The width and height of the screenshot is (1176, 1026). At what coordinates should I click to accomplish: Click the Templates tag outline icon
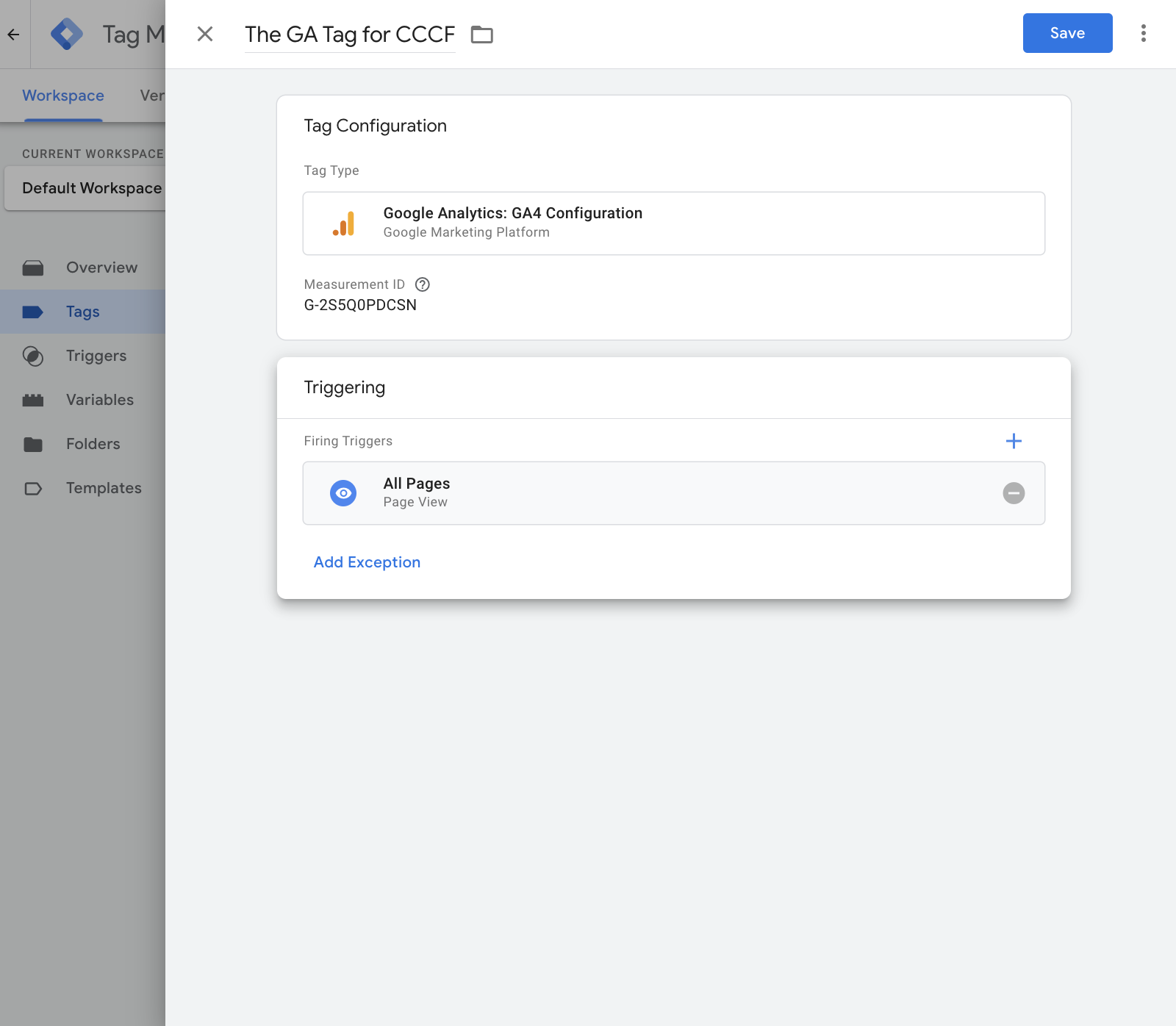pos(33,489)
